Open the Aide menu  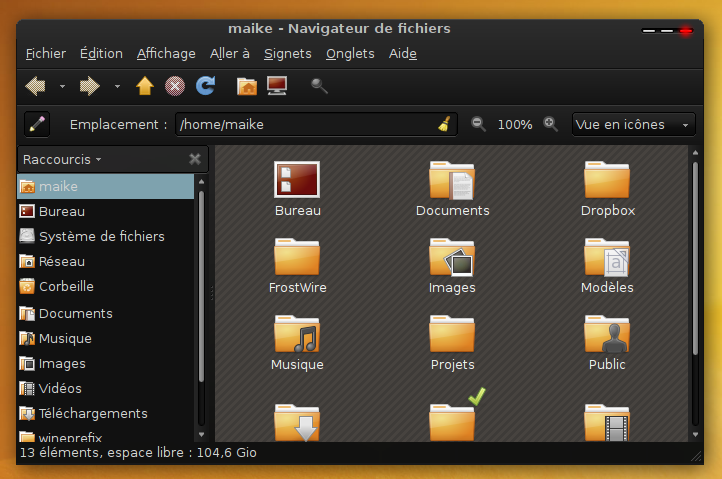click(403, 54)
